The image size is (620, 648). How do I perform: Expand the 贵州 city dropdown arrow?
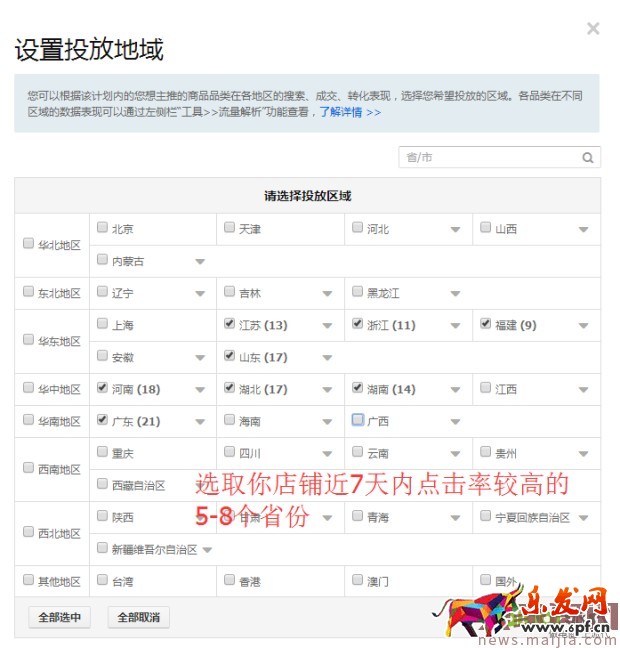tap(583, 454)
